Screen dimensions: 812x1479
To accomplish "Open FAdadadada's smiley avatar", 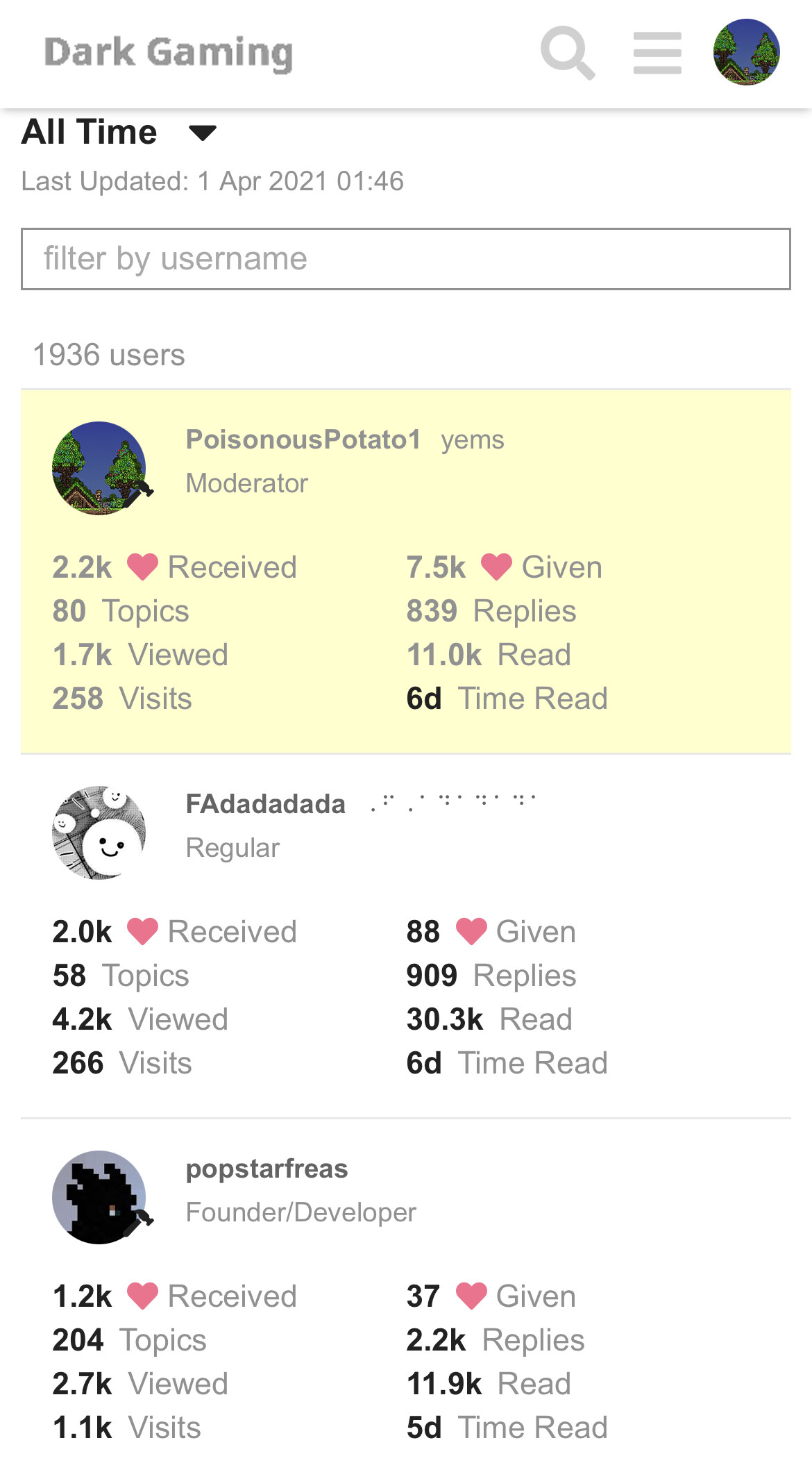I will pyautogui.click(x=99, y=833).
